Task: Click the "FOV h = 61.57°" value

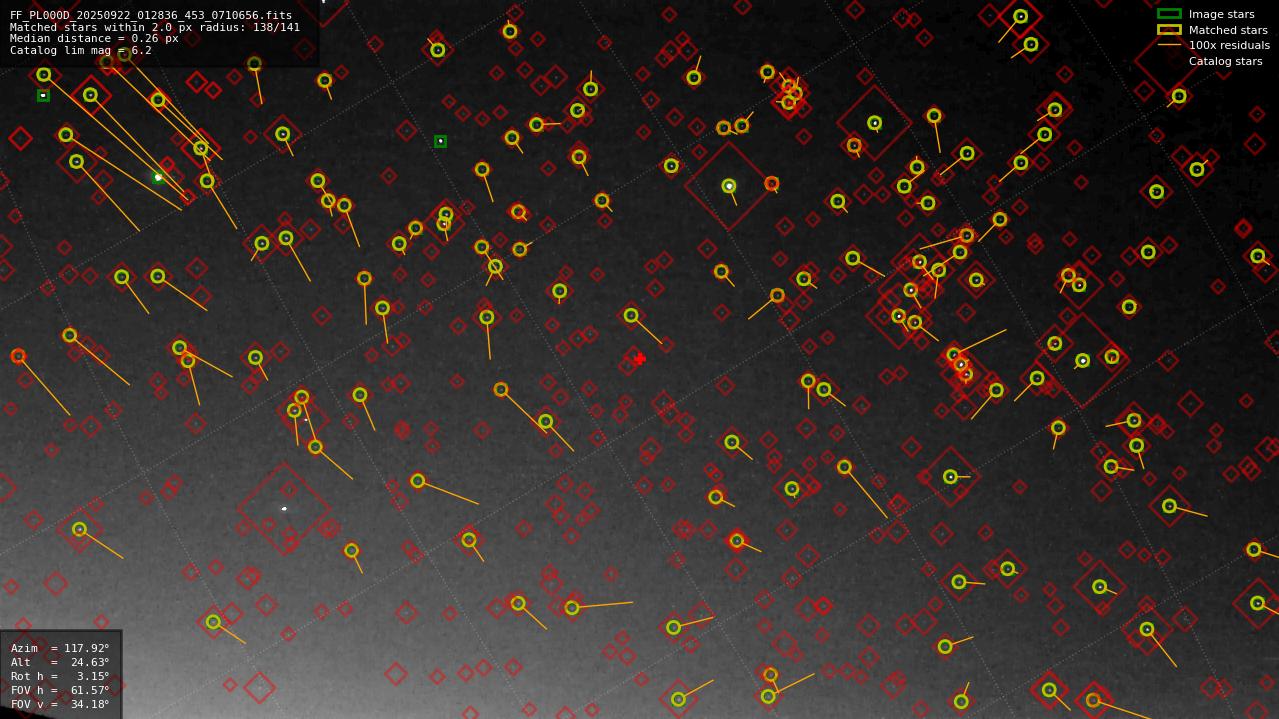Action: pyautogui.click(x=60, y=690)
